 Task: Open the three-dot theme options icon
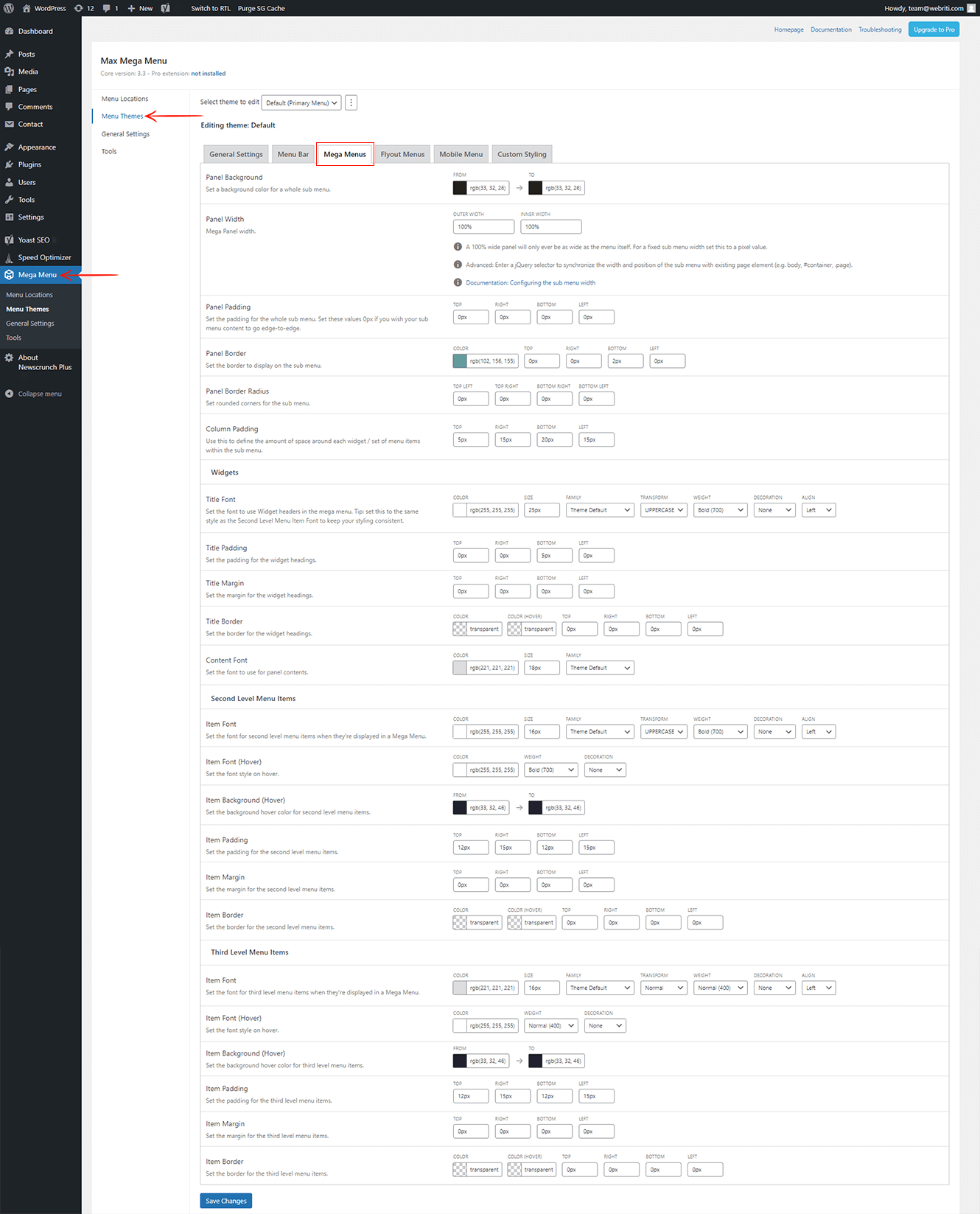tap(351, 102)
